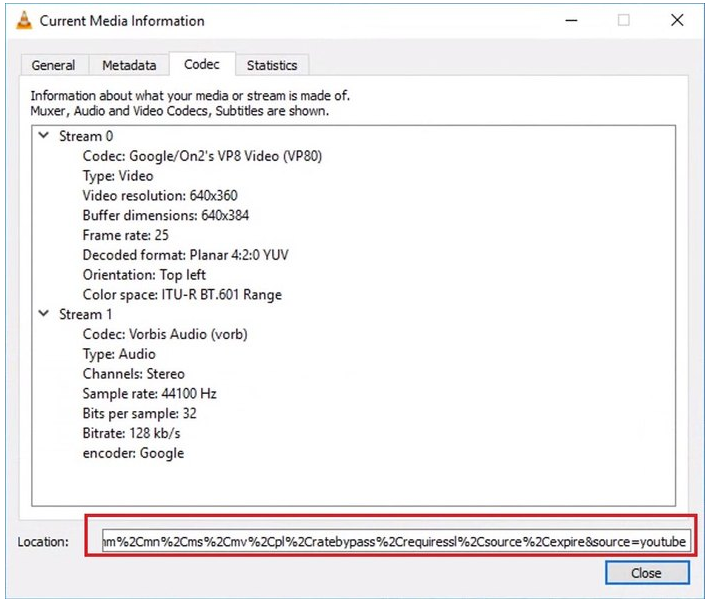Select the 'encoder: Google' row
The image size is (709, 605).
click(133, 453)
